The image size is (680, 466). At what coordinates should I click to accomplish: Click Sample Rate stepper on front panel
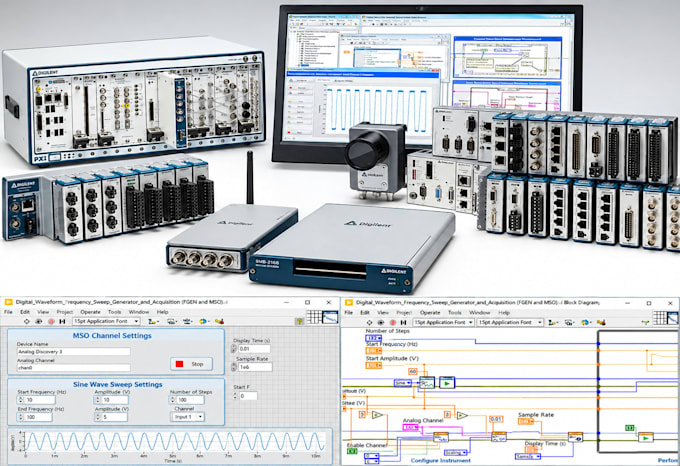pyautogui.click(x=234, y=367)
